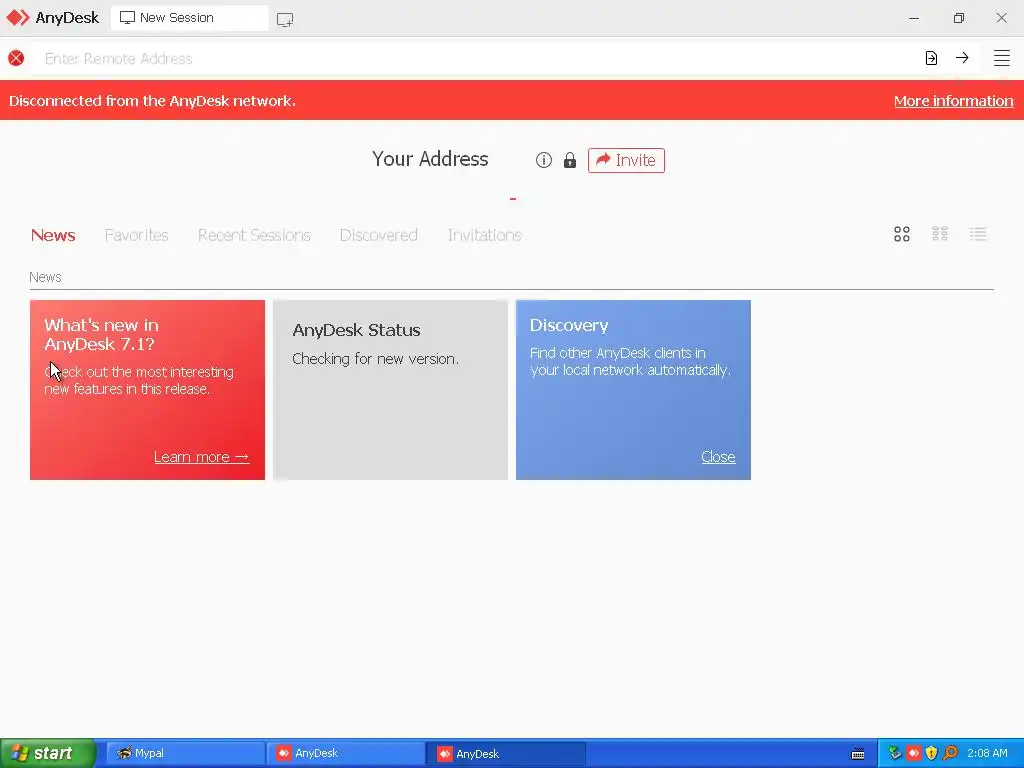Switch to the News tab
The image size is (1024, 768).
click(53, 235)
